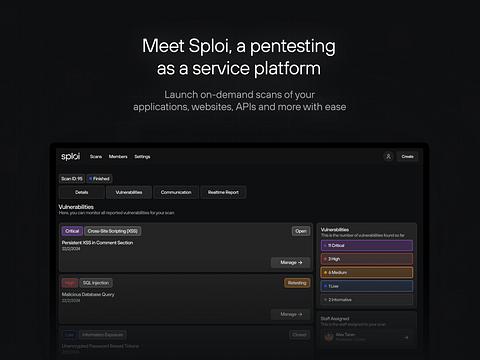Click the Retesting status badge
480x360 pixels.
pyautogui.click(x=297, y=283)
